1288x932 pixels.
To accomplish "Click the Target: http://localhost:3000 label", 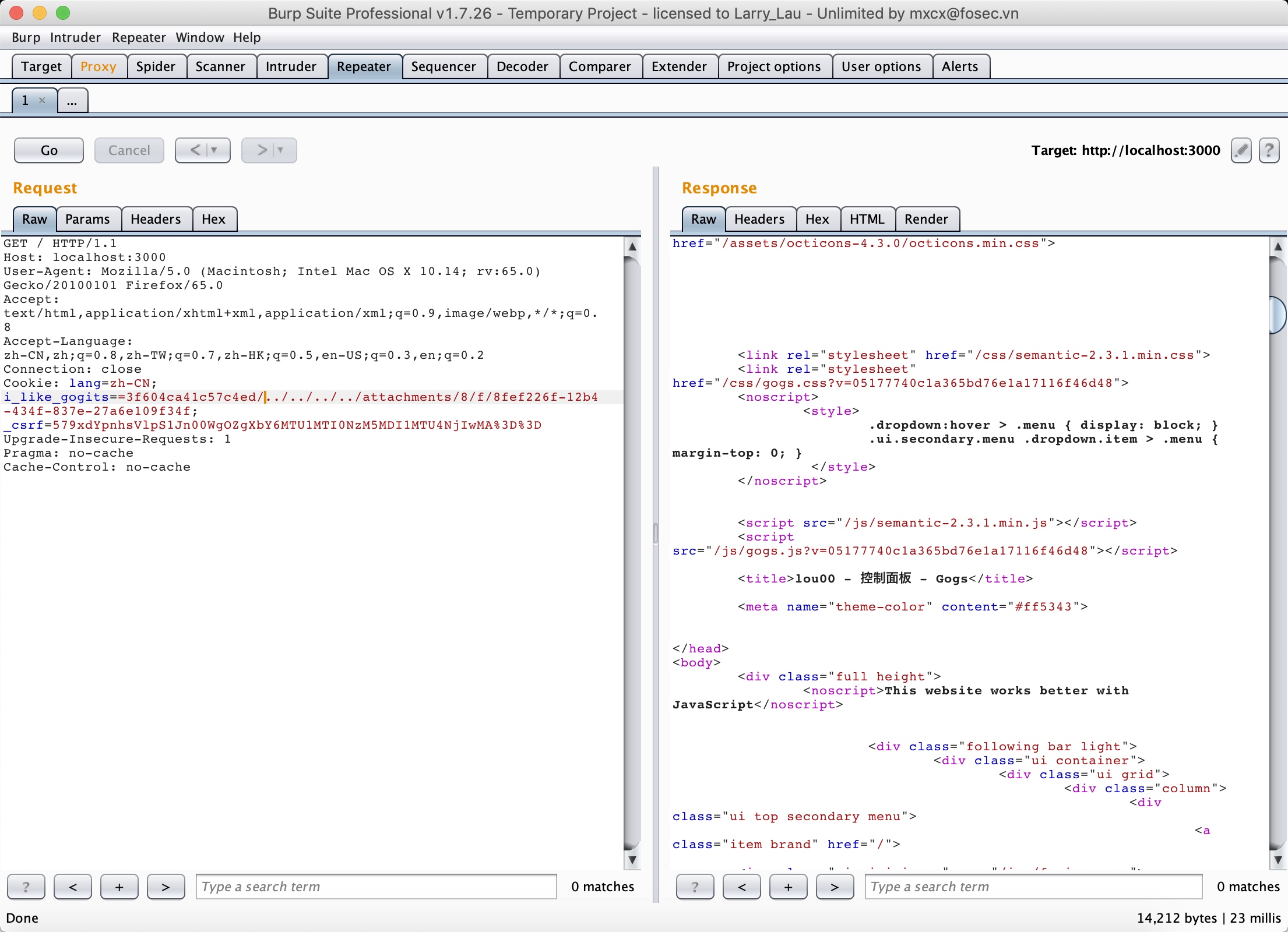I will (1125, 150).
